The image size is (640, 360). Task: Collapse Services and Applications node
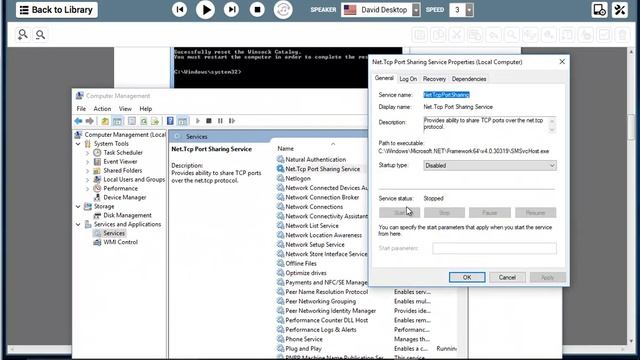78,224
